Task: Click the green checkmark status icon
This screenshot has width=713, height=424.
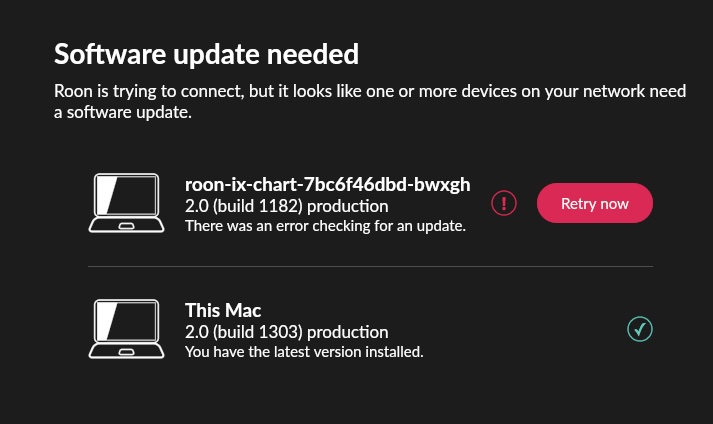Action: (640, 329)
